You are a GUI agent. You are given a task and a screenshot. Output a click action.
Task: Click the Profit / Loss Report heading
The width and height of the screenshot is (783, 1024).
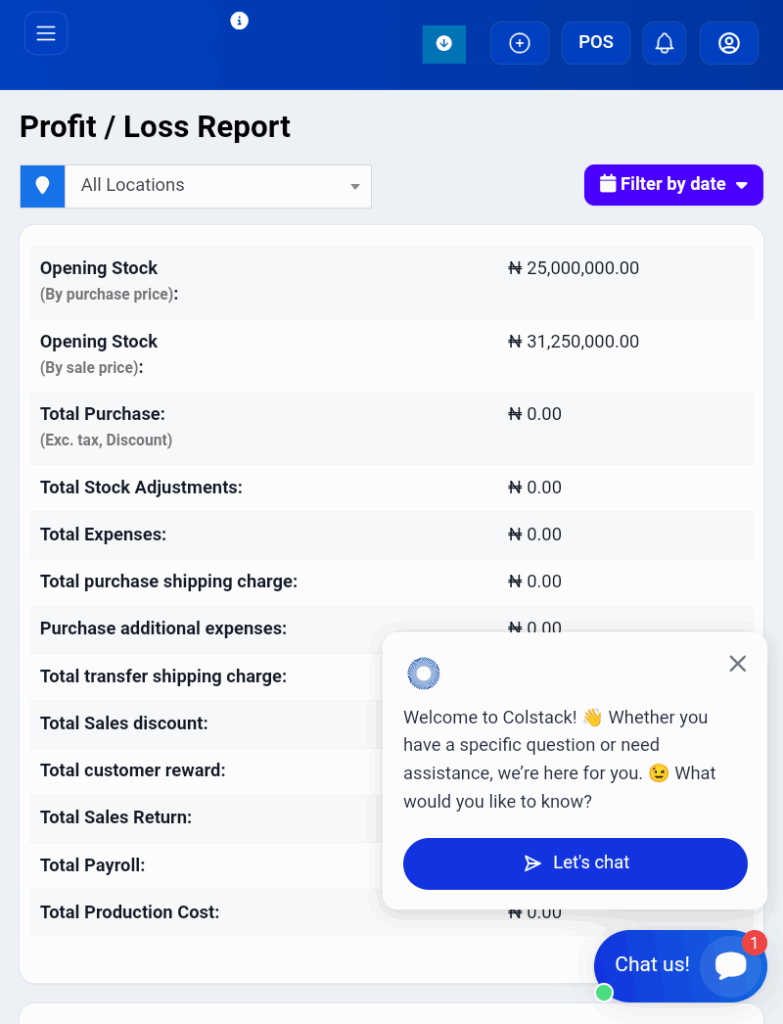click(x=155, y=127)
